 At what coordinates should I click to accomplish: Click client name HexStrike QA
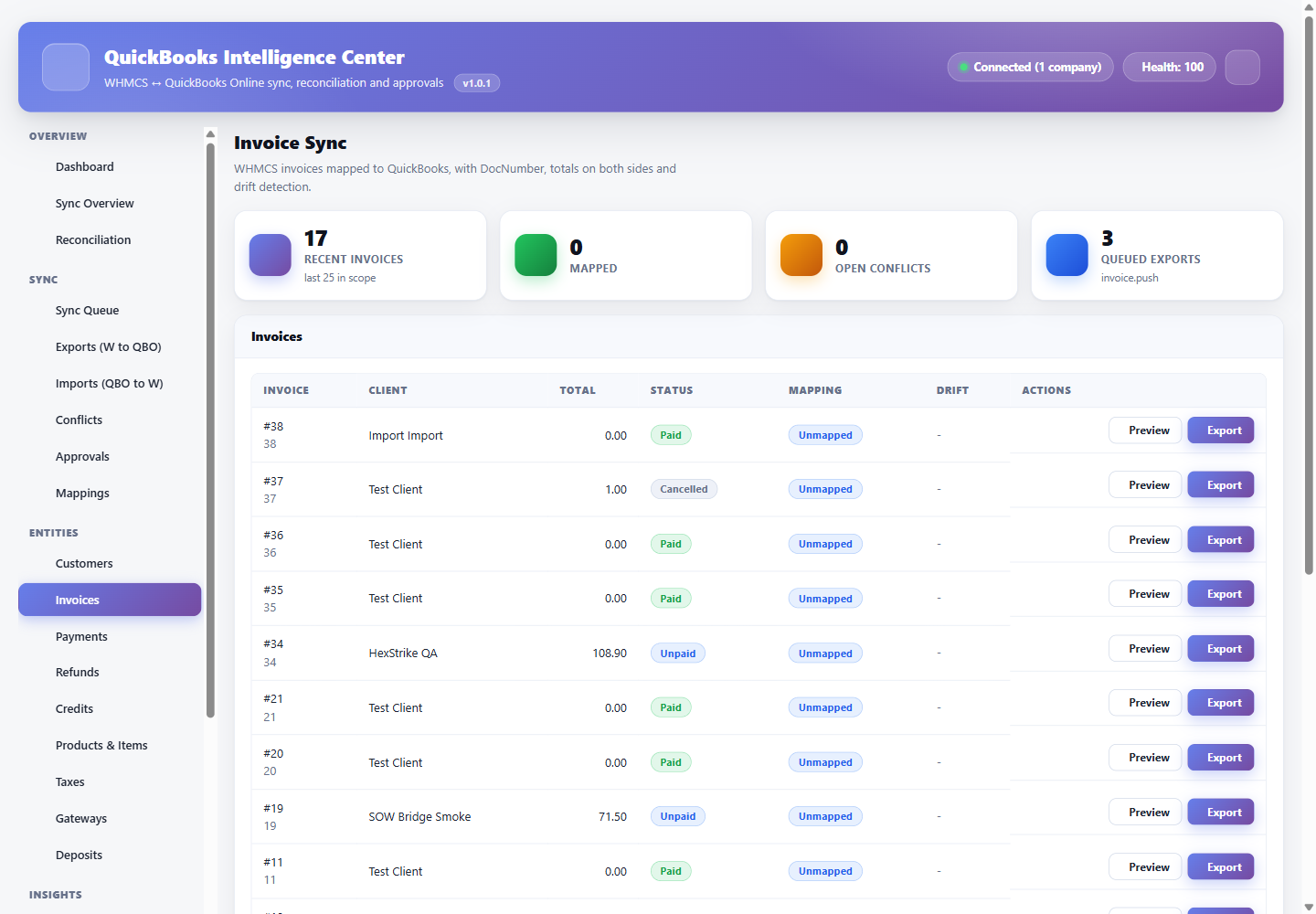point(403,654)
